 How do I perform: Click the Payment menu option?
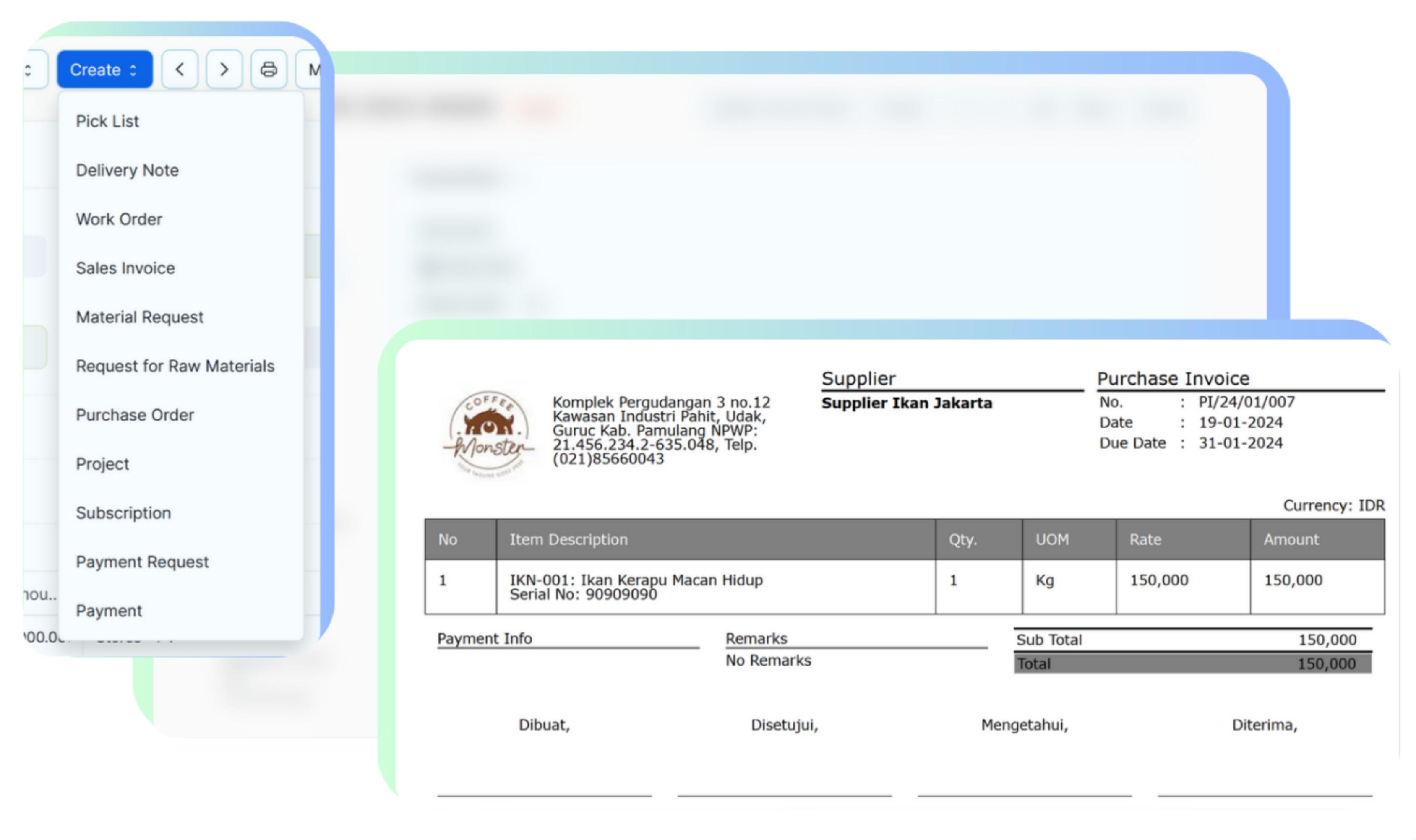tap(109, 611)
